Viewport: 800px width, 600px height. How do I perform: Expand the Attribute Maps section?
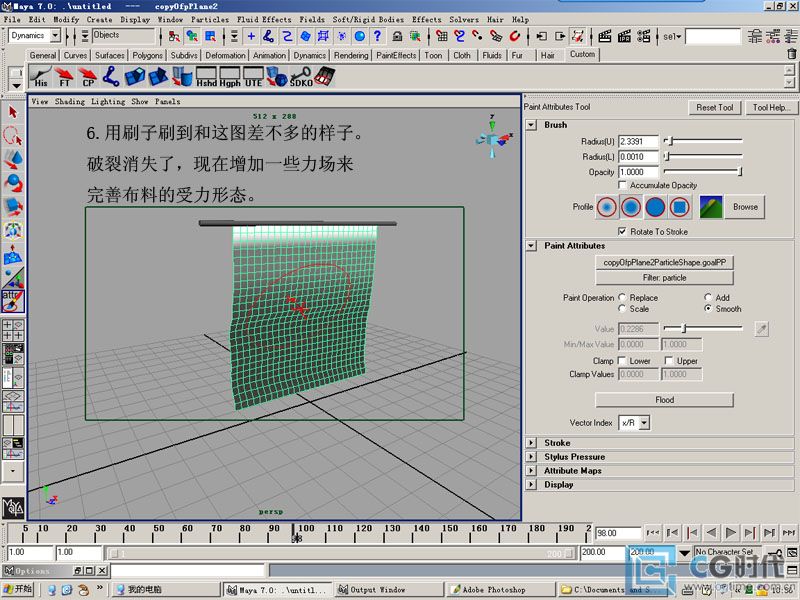532,470
